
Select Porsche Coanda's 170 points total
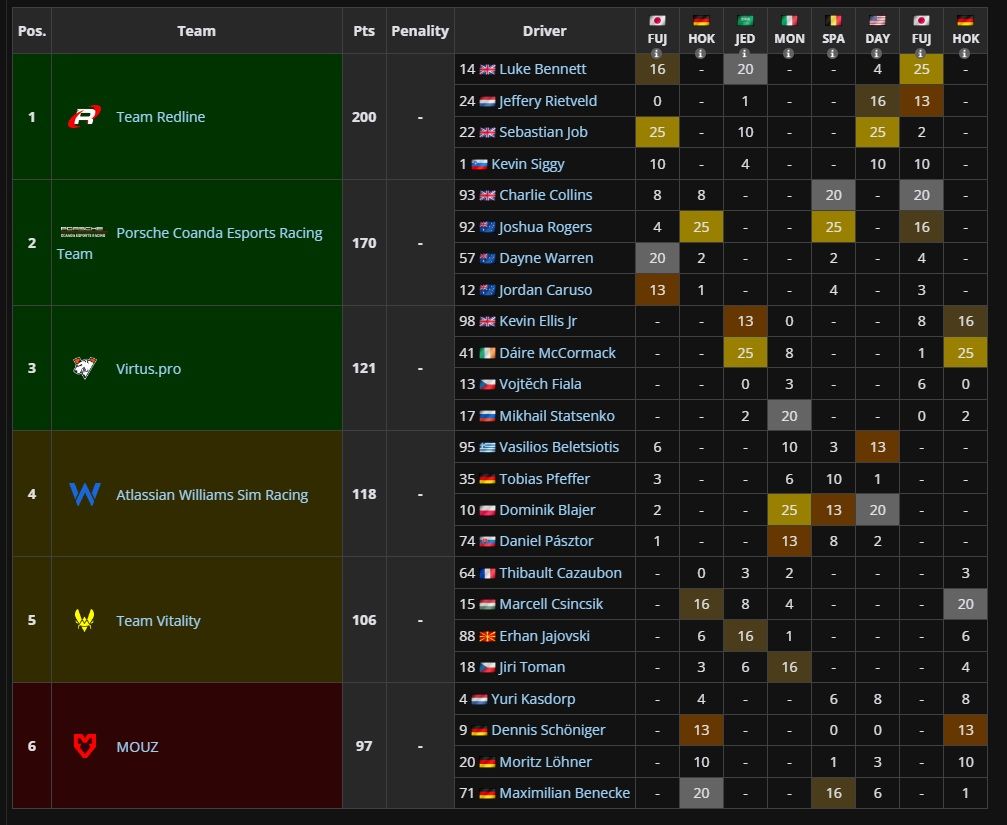364,243
